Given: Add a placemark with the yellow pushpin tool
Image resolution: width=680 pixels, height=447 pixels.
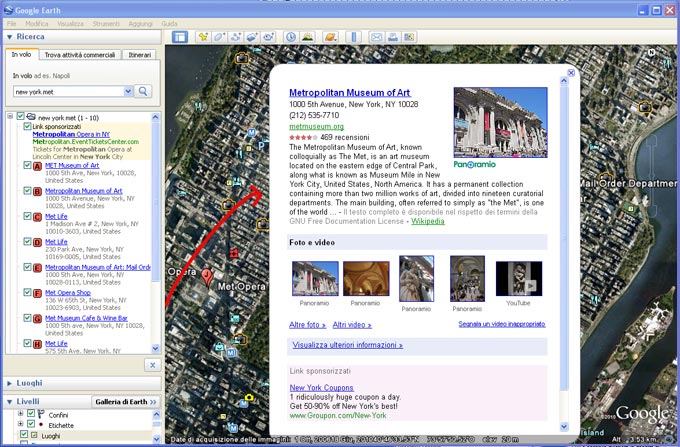Looking at the screenshot, I should (203, 37).
